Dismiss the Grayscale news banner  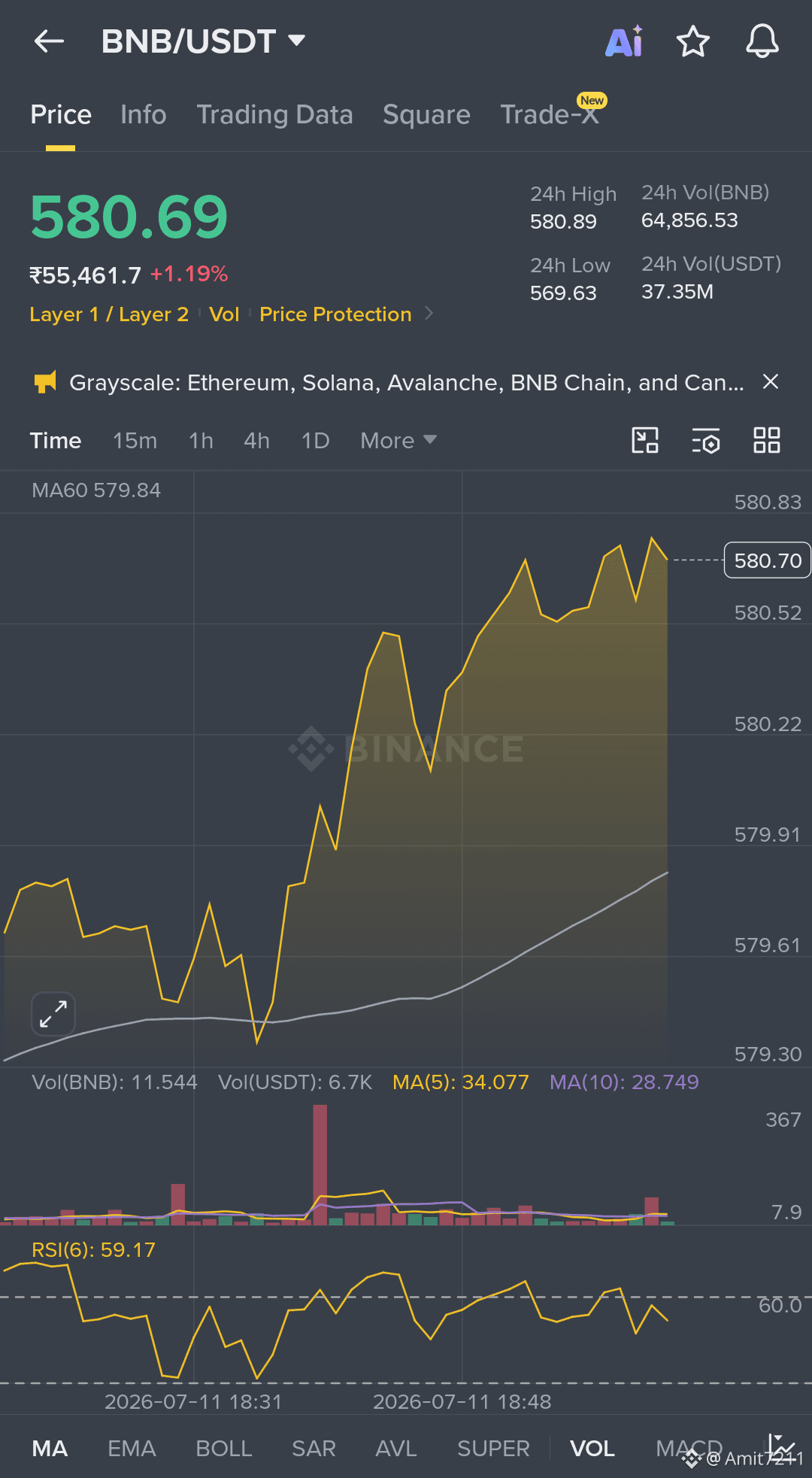(x=771, y=382)
